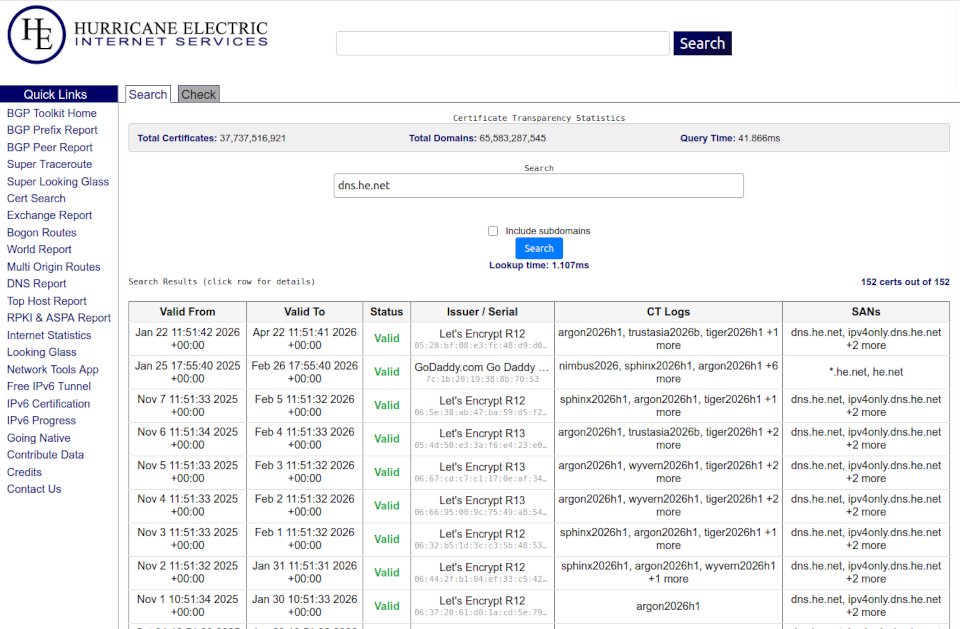Open certificate row valid from Jan 22 2026
960x629 pixels.
(539, 339)
